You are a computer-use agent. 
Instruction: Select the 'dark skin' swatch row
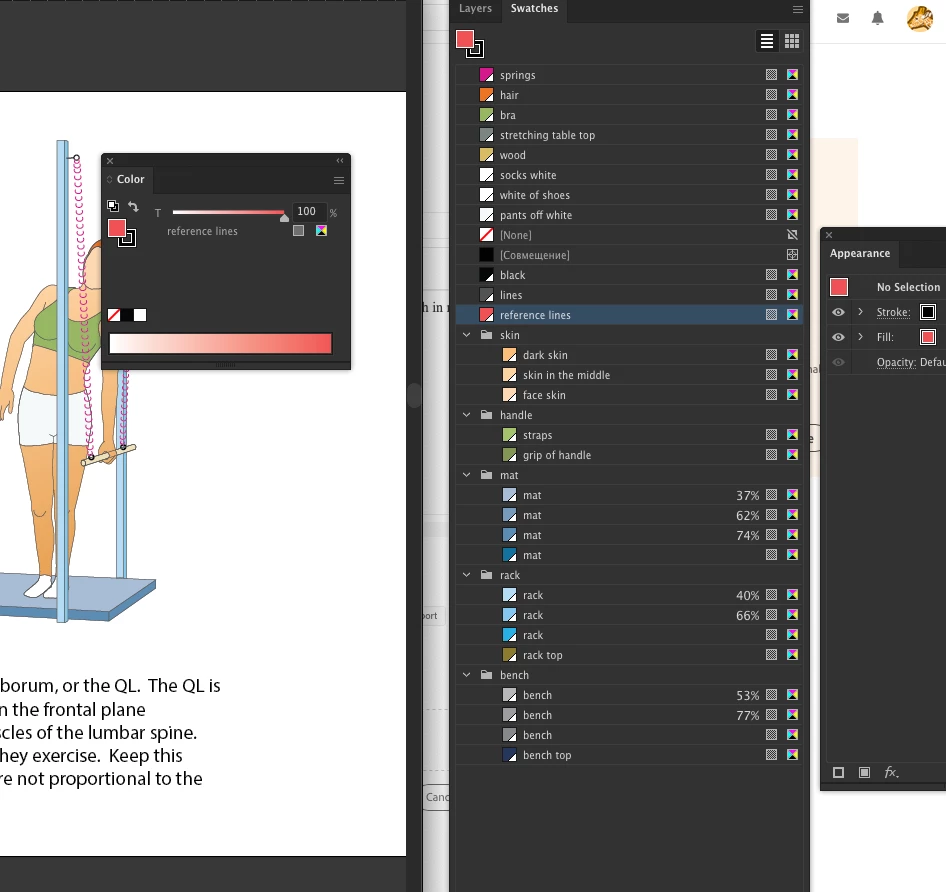coord(629,355)
